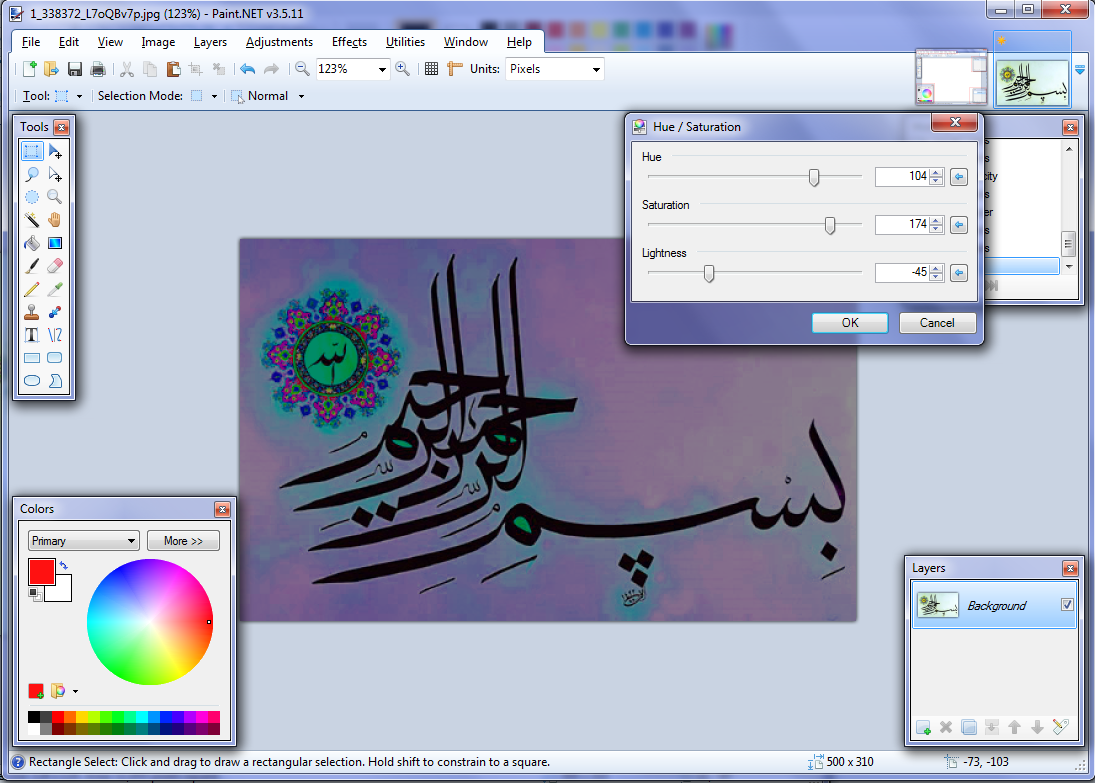The width and height of the screenshot is (1095, 783).
Task: Open the Image menu
Action: (158, 42)
